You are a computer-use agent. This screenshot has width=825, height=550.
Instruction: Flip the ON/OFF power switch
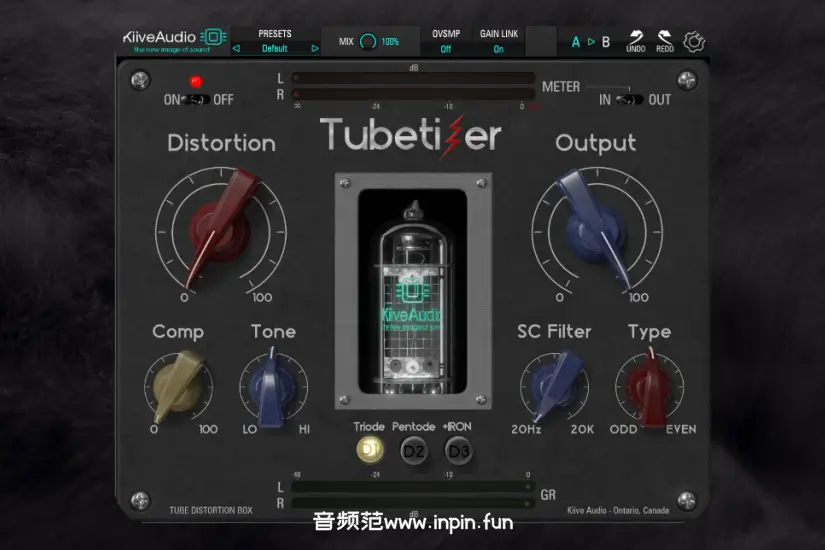pyautogui.click(x=196, y=99)
